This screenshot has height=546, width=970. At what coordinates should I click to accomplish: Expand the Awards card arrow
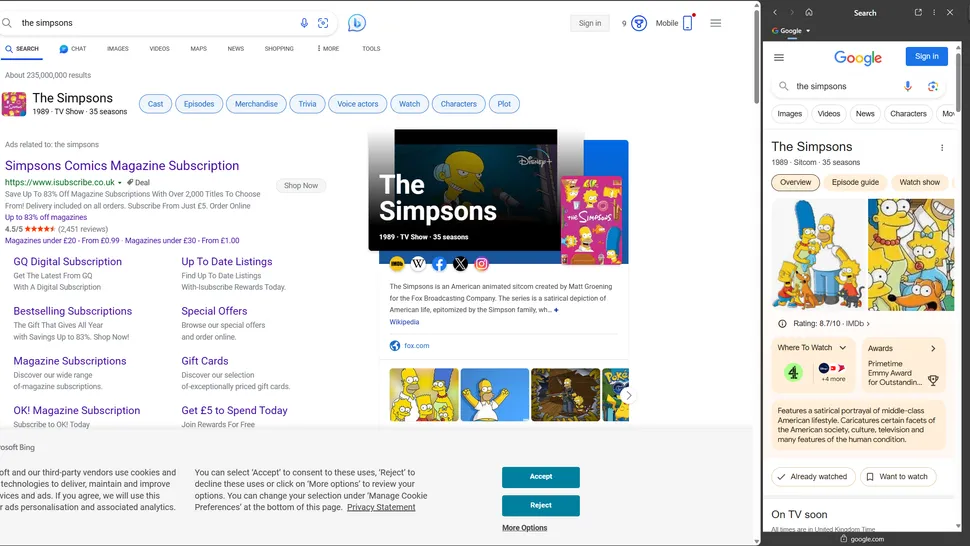(x=933, y=349)
